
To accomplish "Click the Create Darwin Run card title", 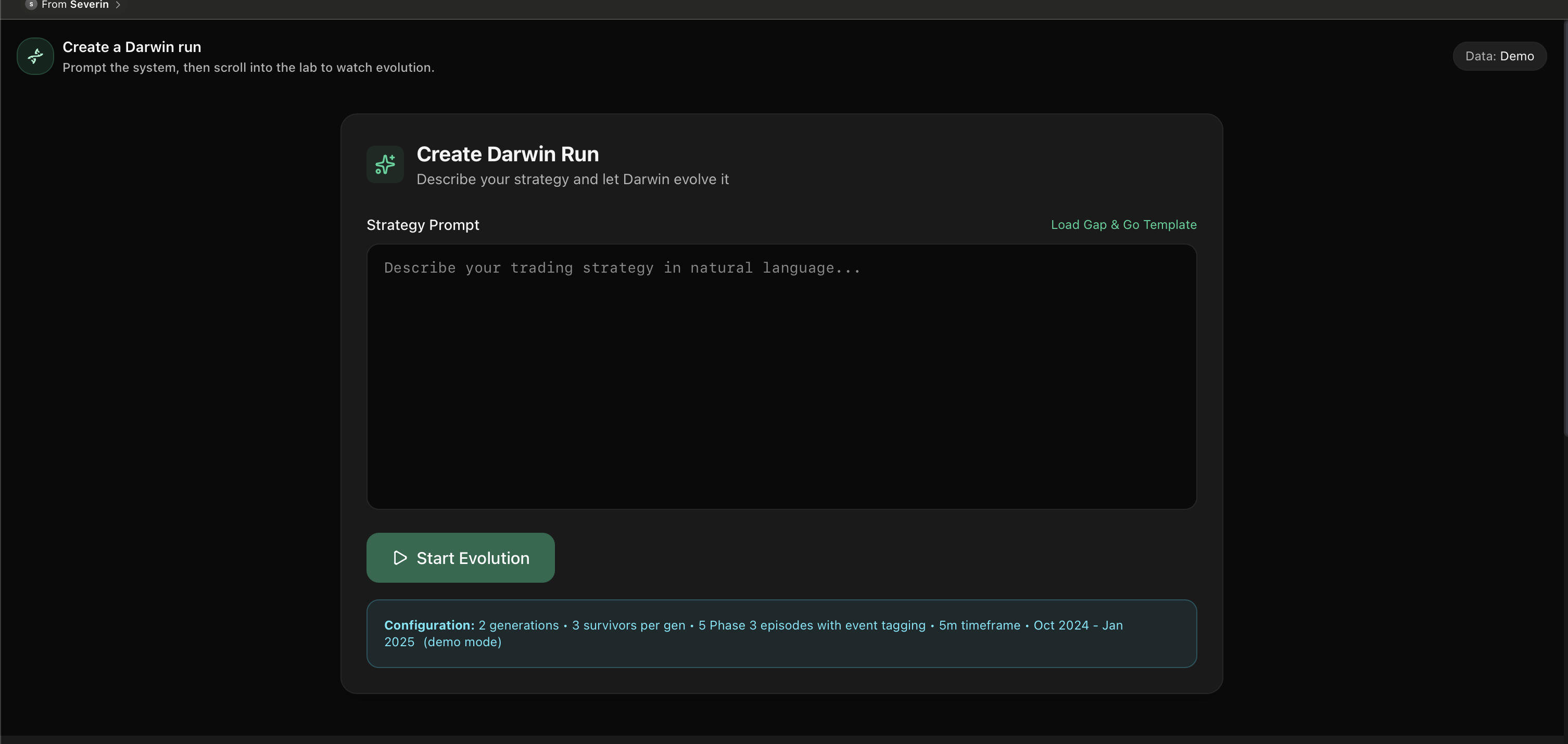I will [x=507, y=154].
